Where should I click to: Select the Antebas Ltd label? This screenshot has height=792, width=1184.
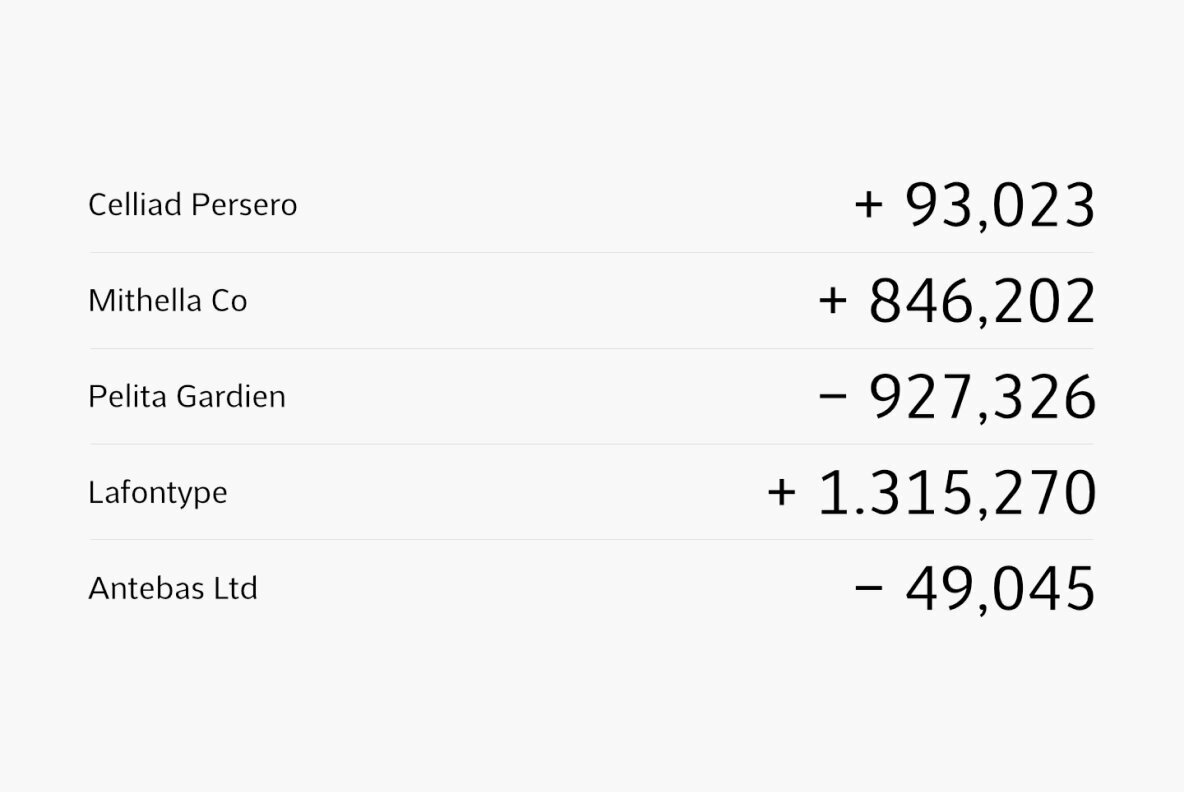click(x=173, y=588)
